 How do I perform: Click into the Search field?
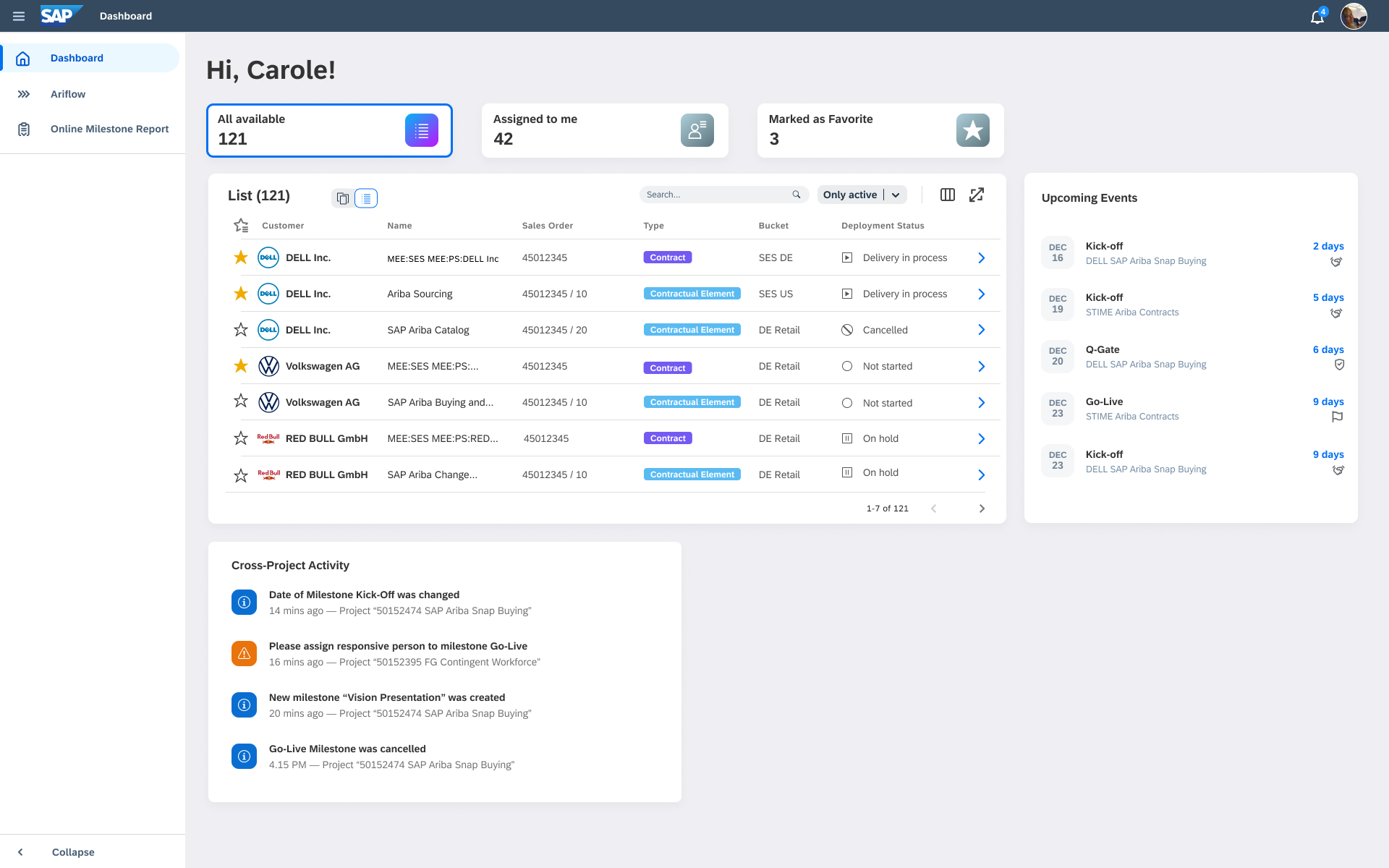pyautogui.click(x=716, y=195)
